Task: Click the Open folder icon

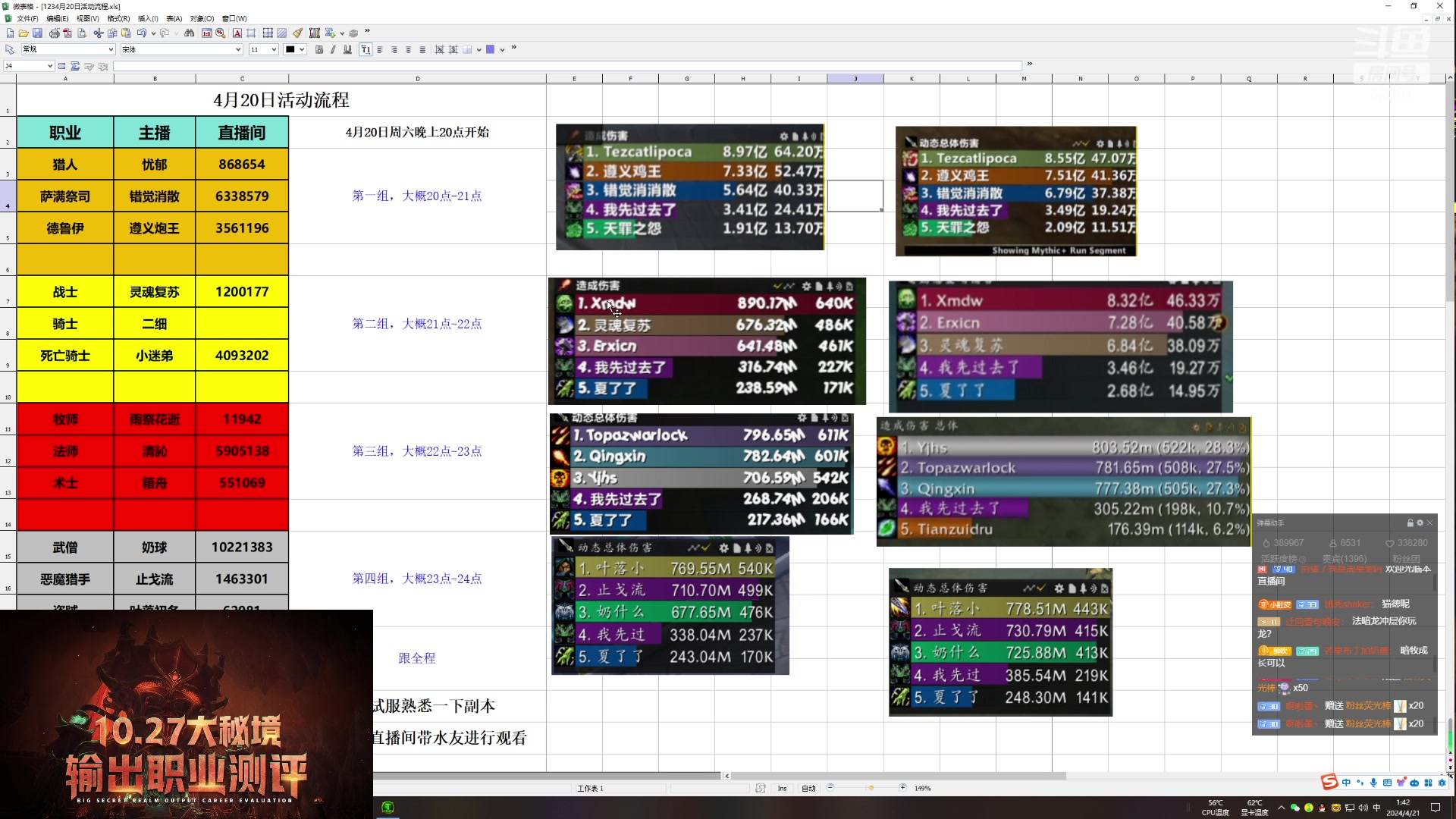Action: click(x=24, y=33)
